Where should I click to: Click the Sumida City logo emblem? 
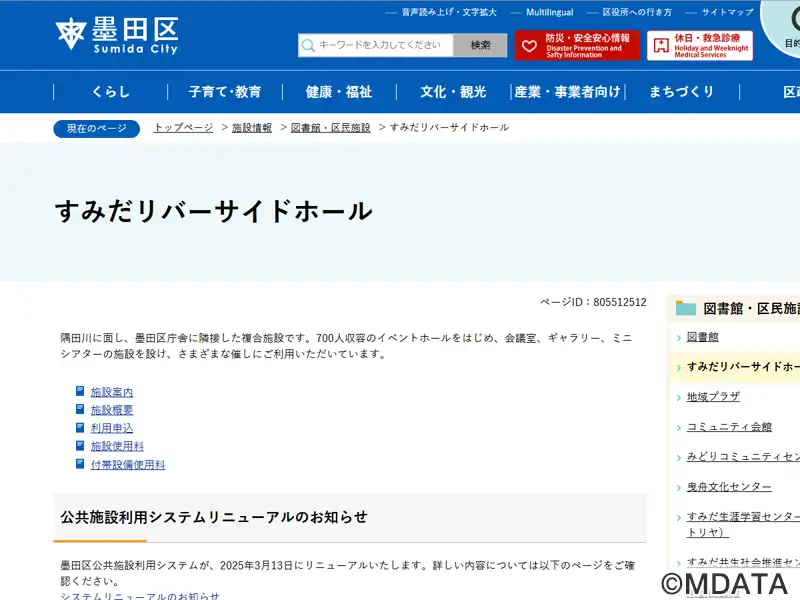pos(70,34)
